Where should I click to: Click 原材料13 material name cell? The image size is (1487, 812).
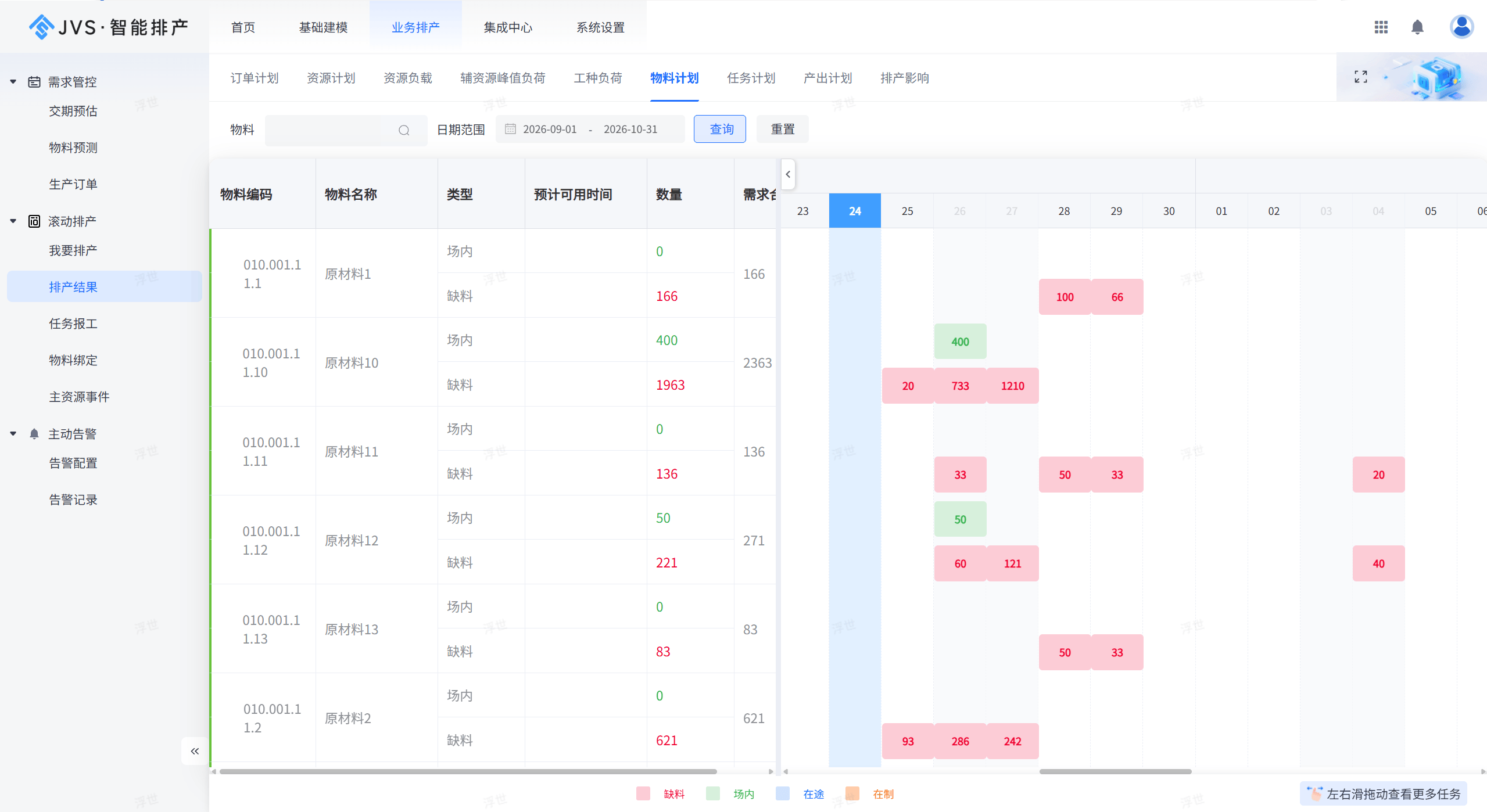point(377,629)
